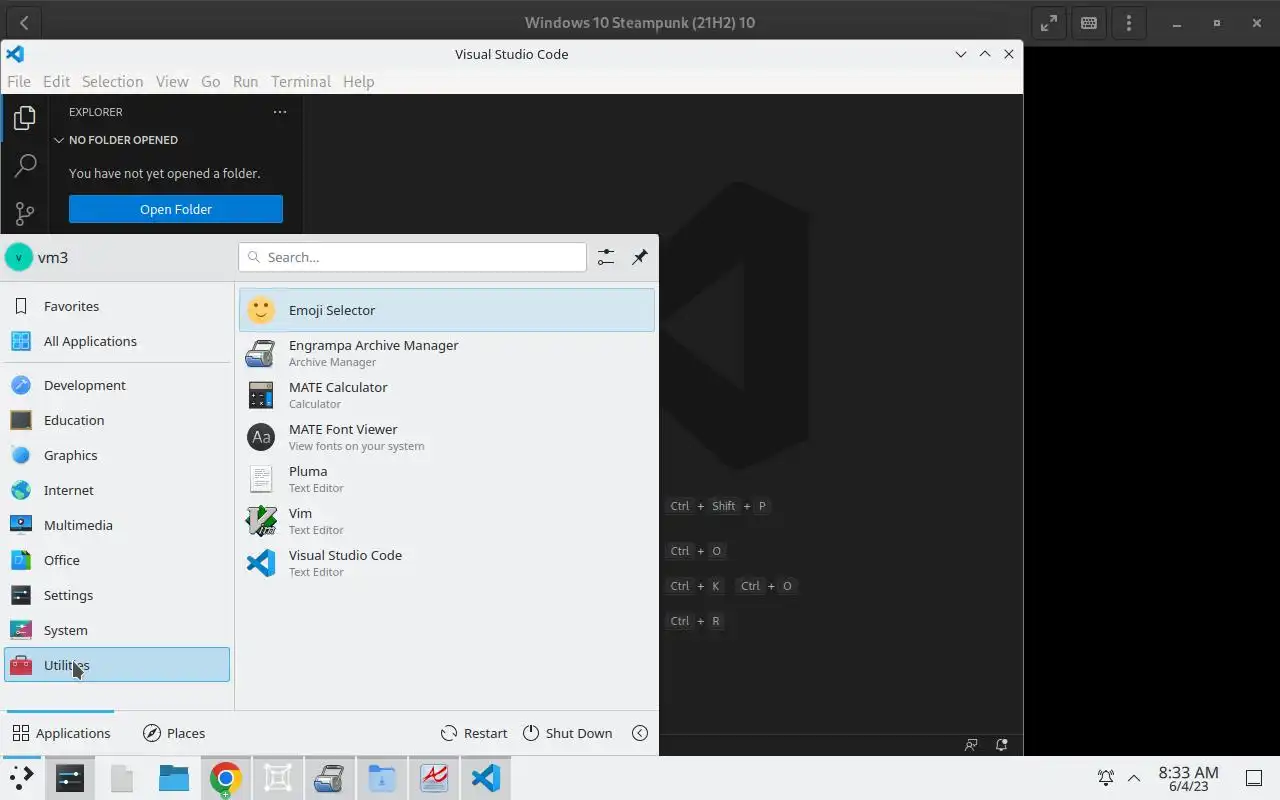1280x800 pixels.
Task: Select the Internet category
Action: 117,490
